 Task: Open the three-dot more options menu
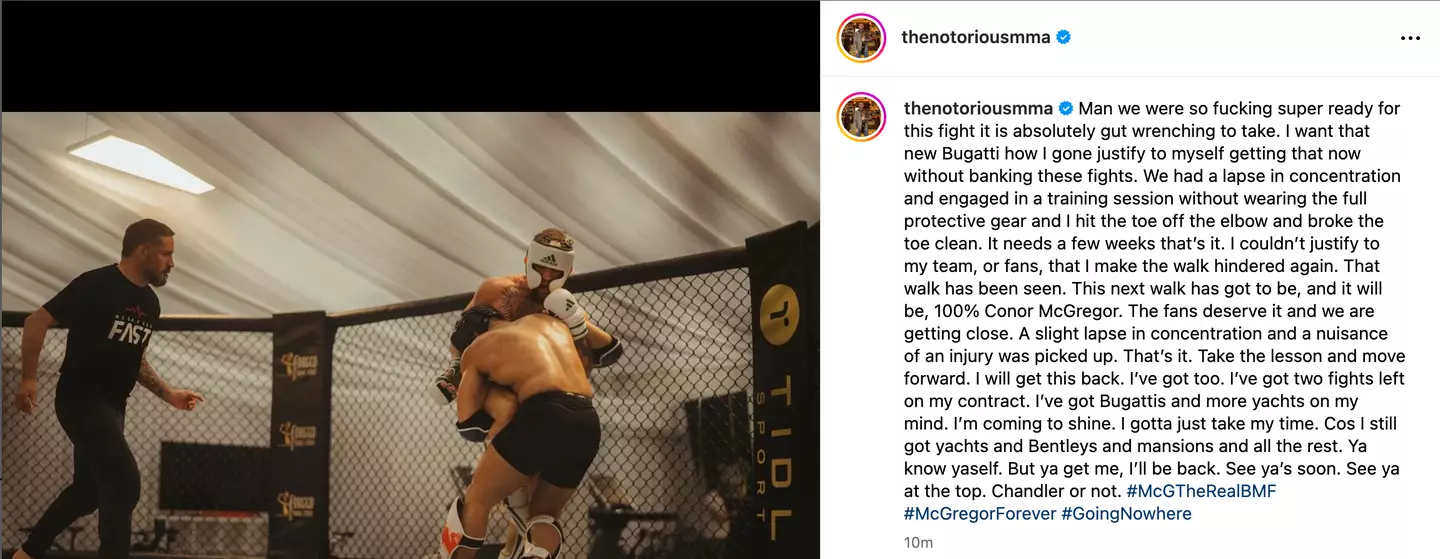[x=1410, y=38]
